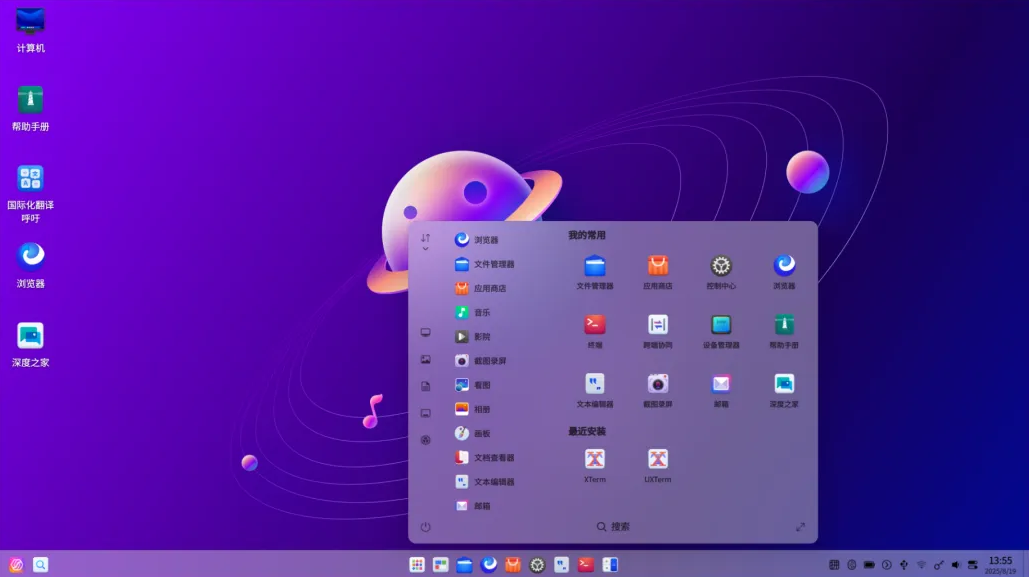Screen dimensions: 1029x577
Task: Open the text editor from the dock
Action: [562, 565]
